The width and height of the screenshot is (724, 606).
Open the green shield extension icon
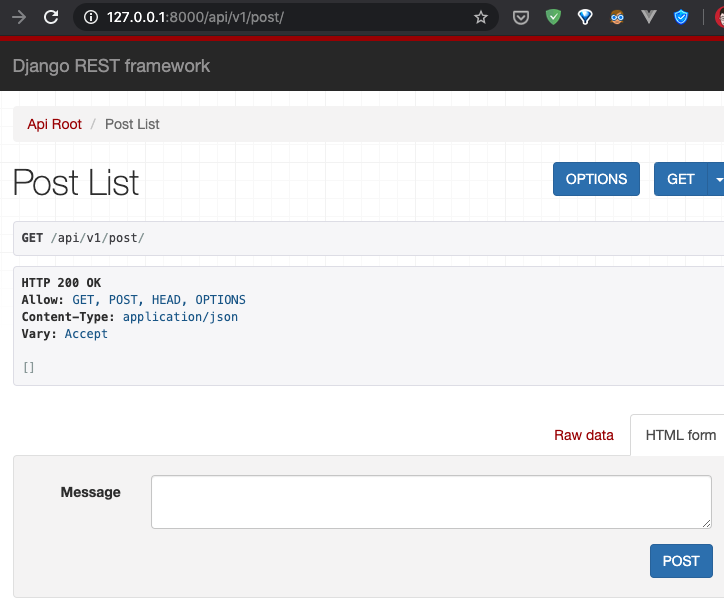tap(553, 17)
